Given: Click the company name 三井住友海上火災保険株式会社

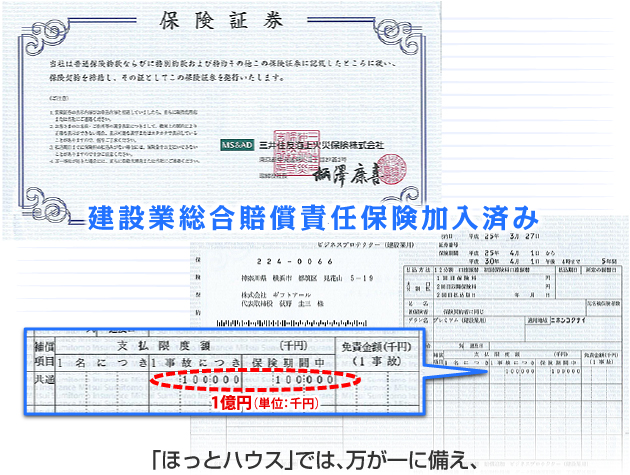Looking at the screenshot, I should tap(321, 145).
